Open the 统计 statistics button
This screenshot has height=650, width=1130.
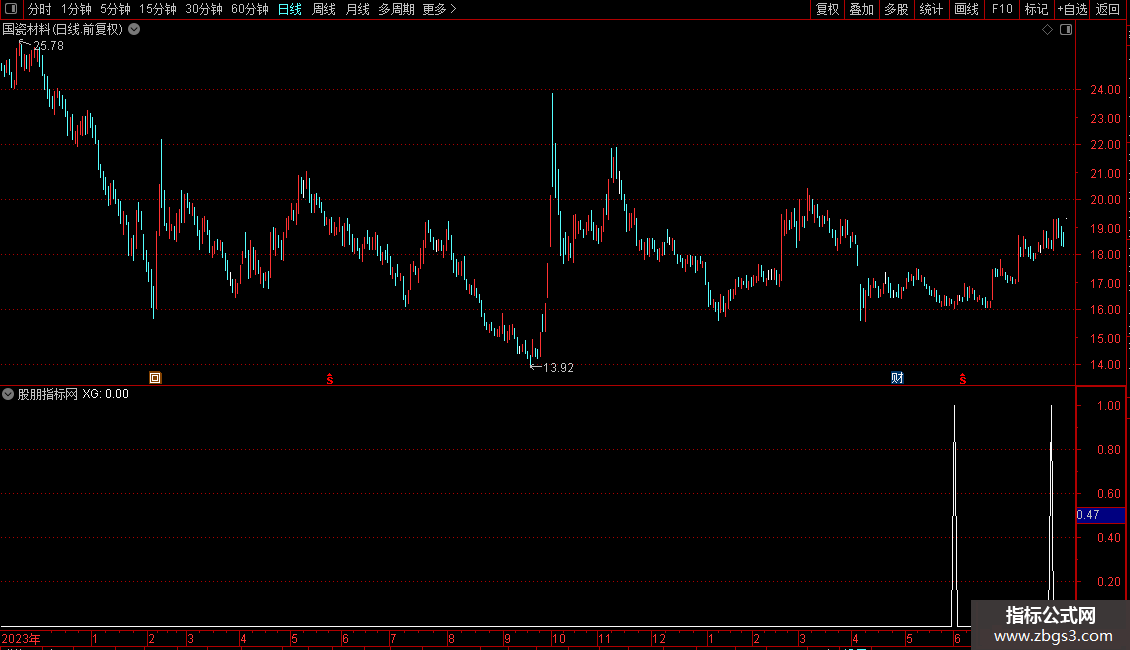pyautogui.click(x=931, y=9)
